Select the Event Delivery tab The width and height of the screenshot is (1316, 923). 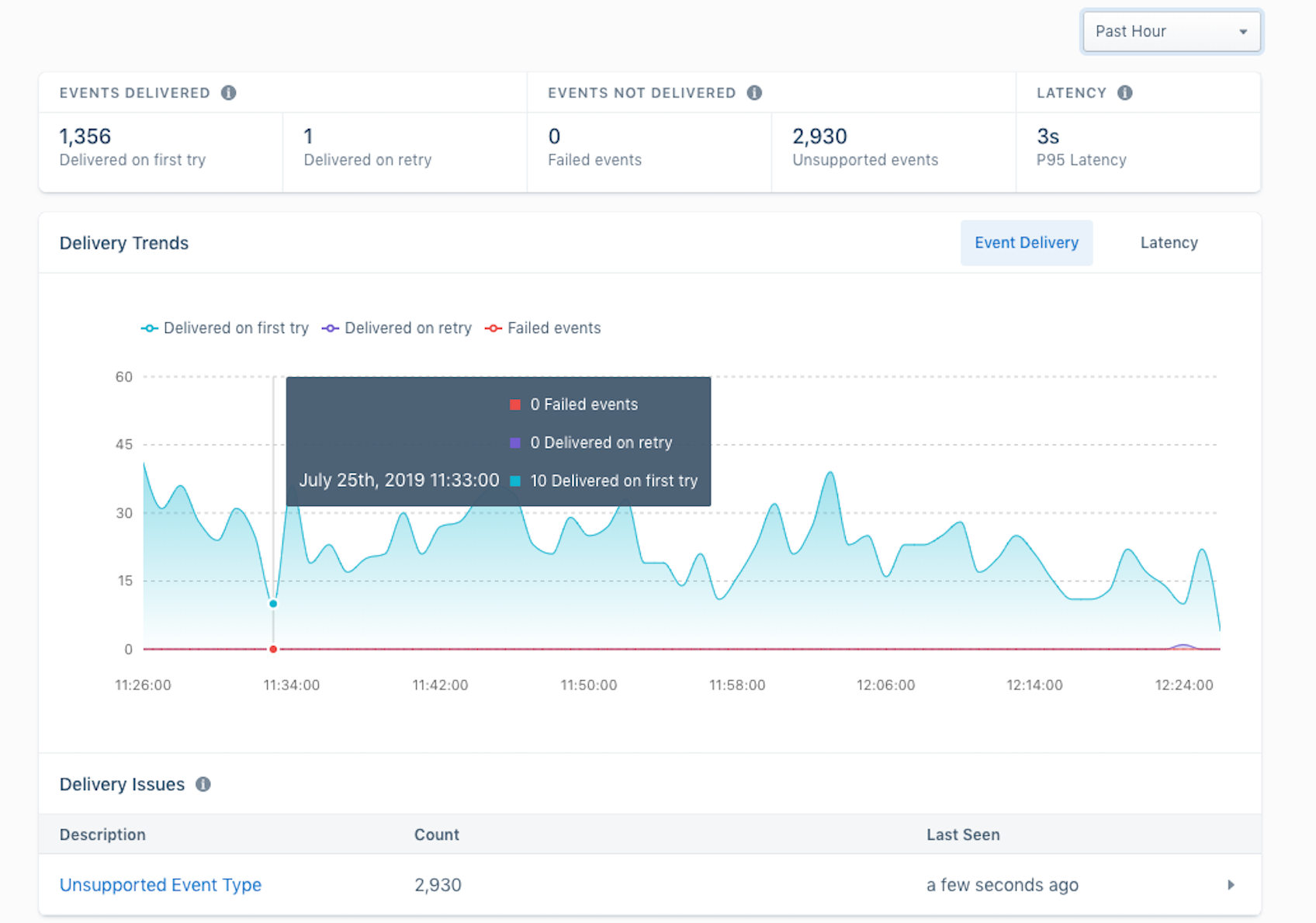(1027, 242)
